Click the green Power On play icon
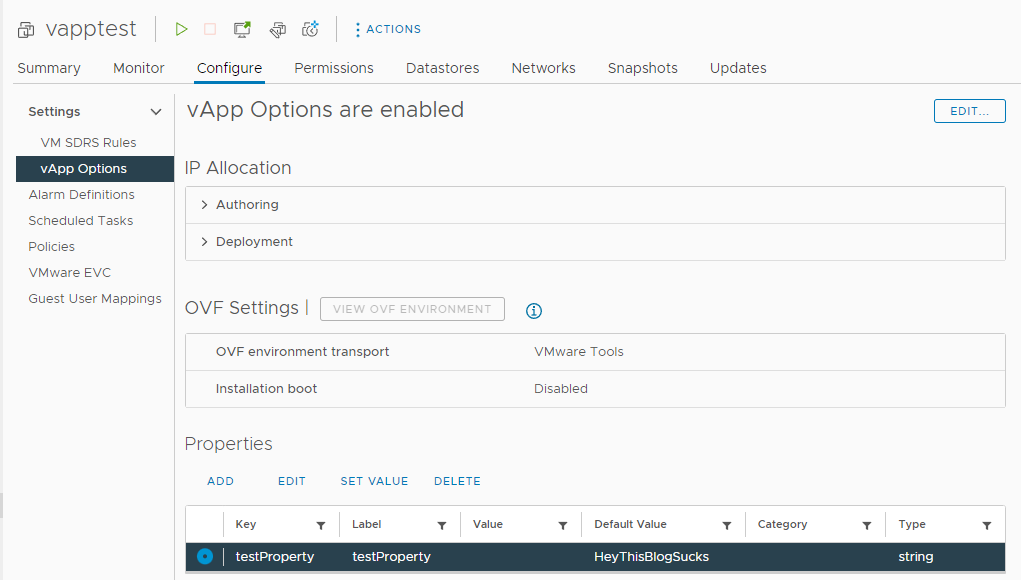Image resolution: width=1021 pixels, height=580 pixels. pos(181,29)
